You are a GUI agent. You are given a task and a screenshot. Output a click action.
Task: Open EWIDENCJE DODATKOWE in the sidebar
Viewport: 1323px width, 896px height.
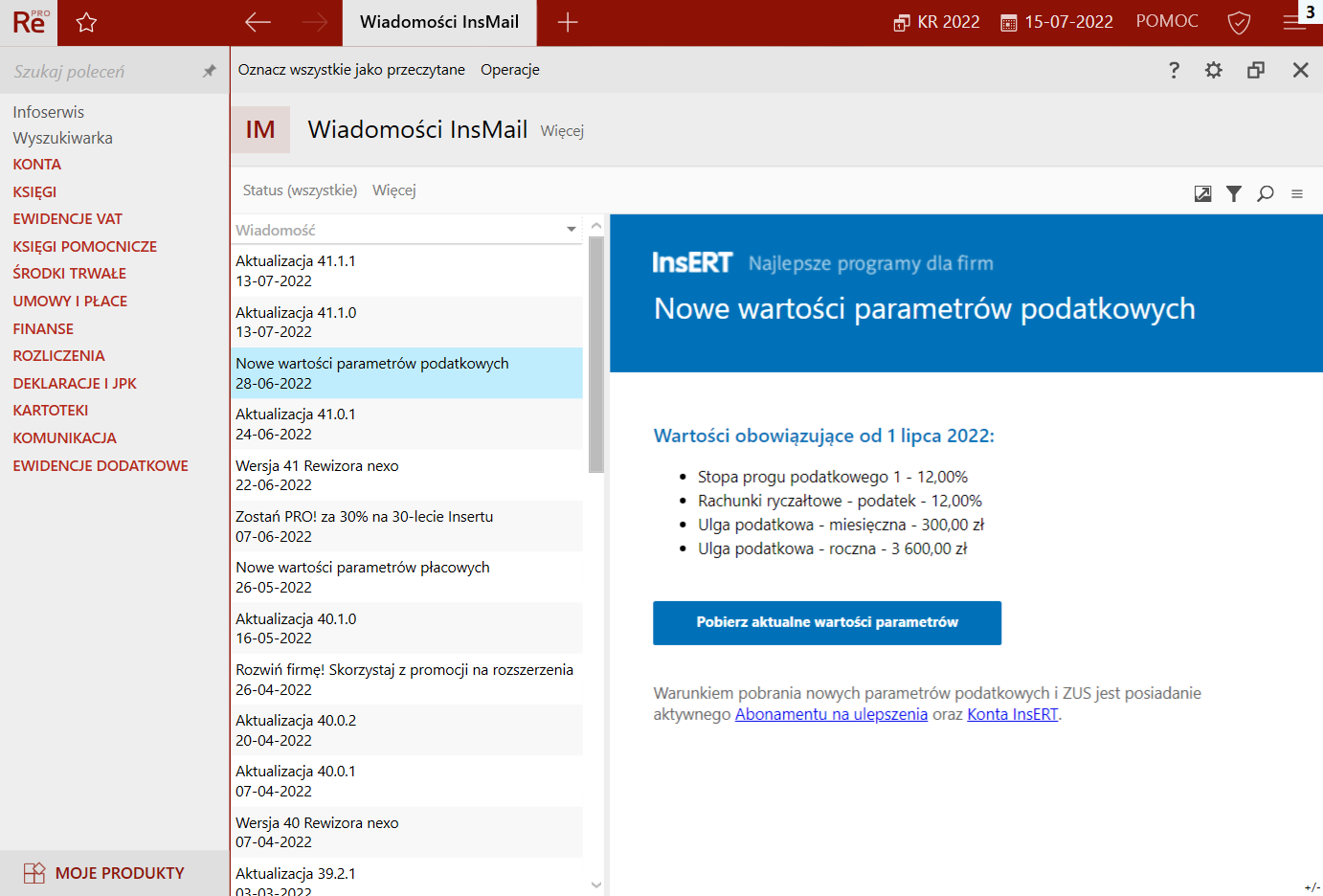101,466
